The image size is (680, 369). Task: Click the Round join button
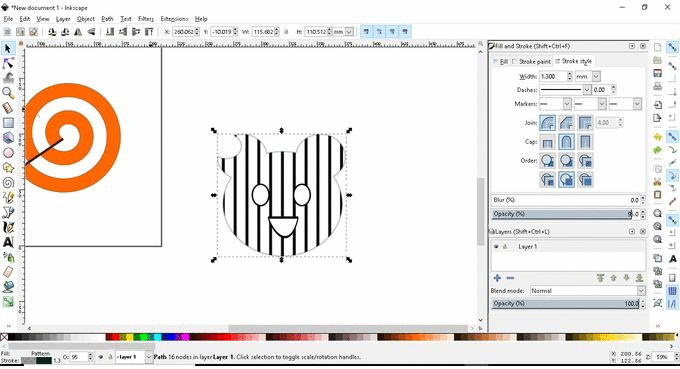547,123
